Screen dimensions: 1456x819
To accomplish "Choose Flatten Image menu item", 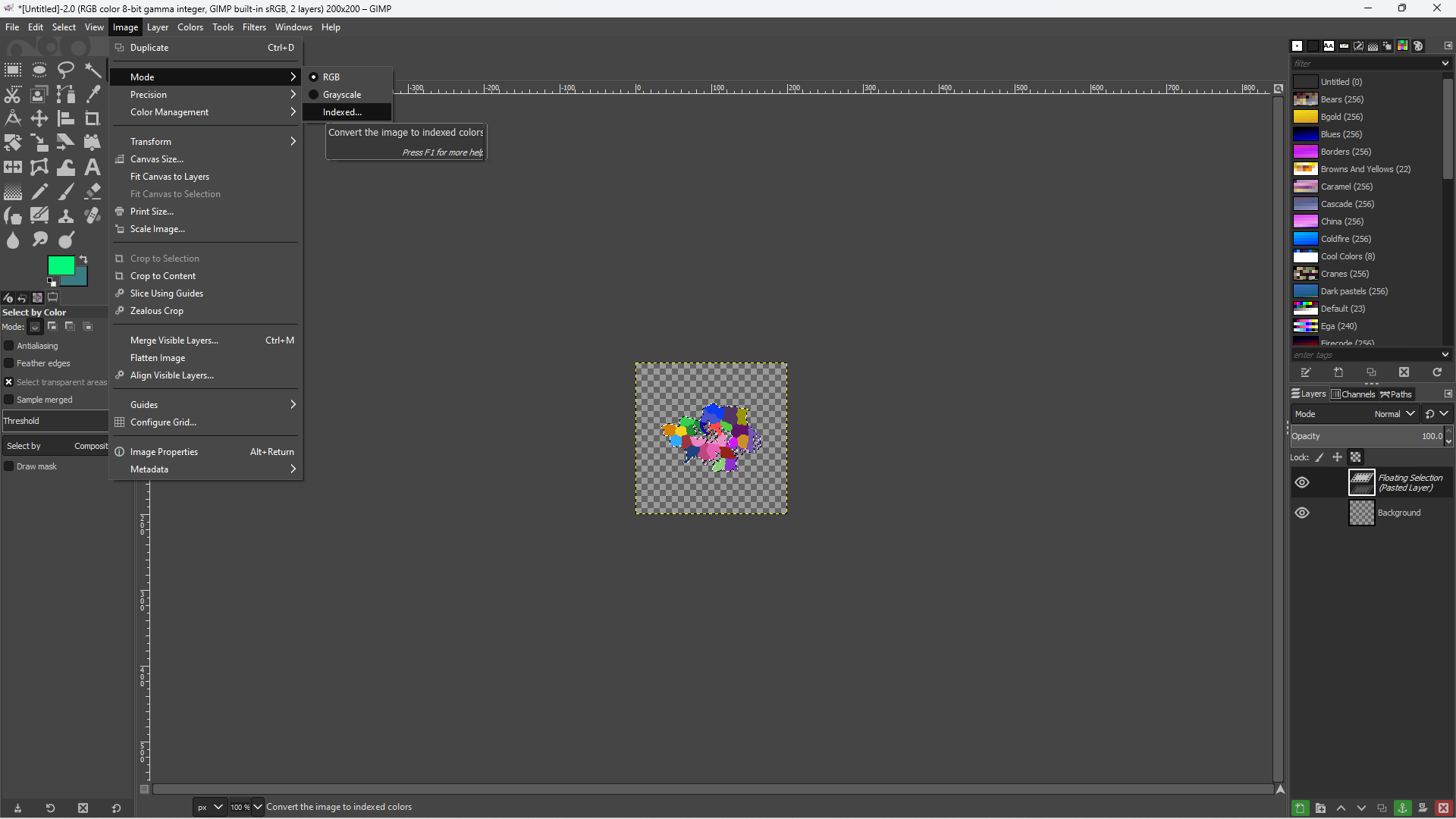I will pos(158,358).
